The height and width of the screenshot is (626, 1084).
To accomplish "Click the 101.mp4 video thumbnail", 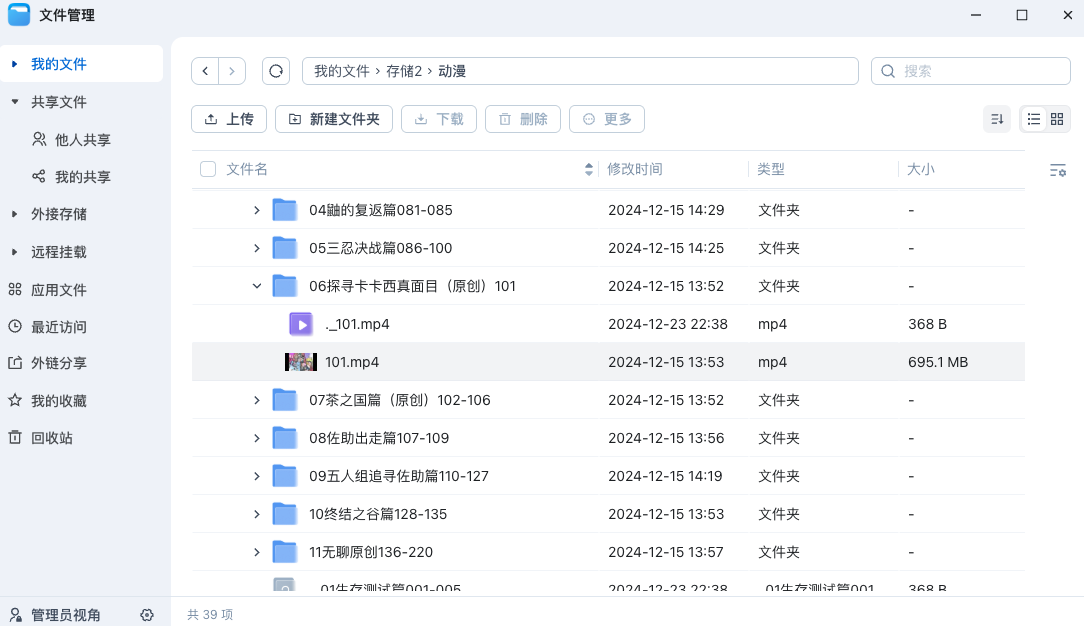I will point(301,362).
